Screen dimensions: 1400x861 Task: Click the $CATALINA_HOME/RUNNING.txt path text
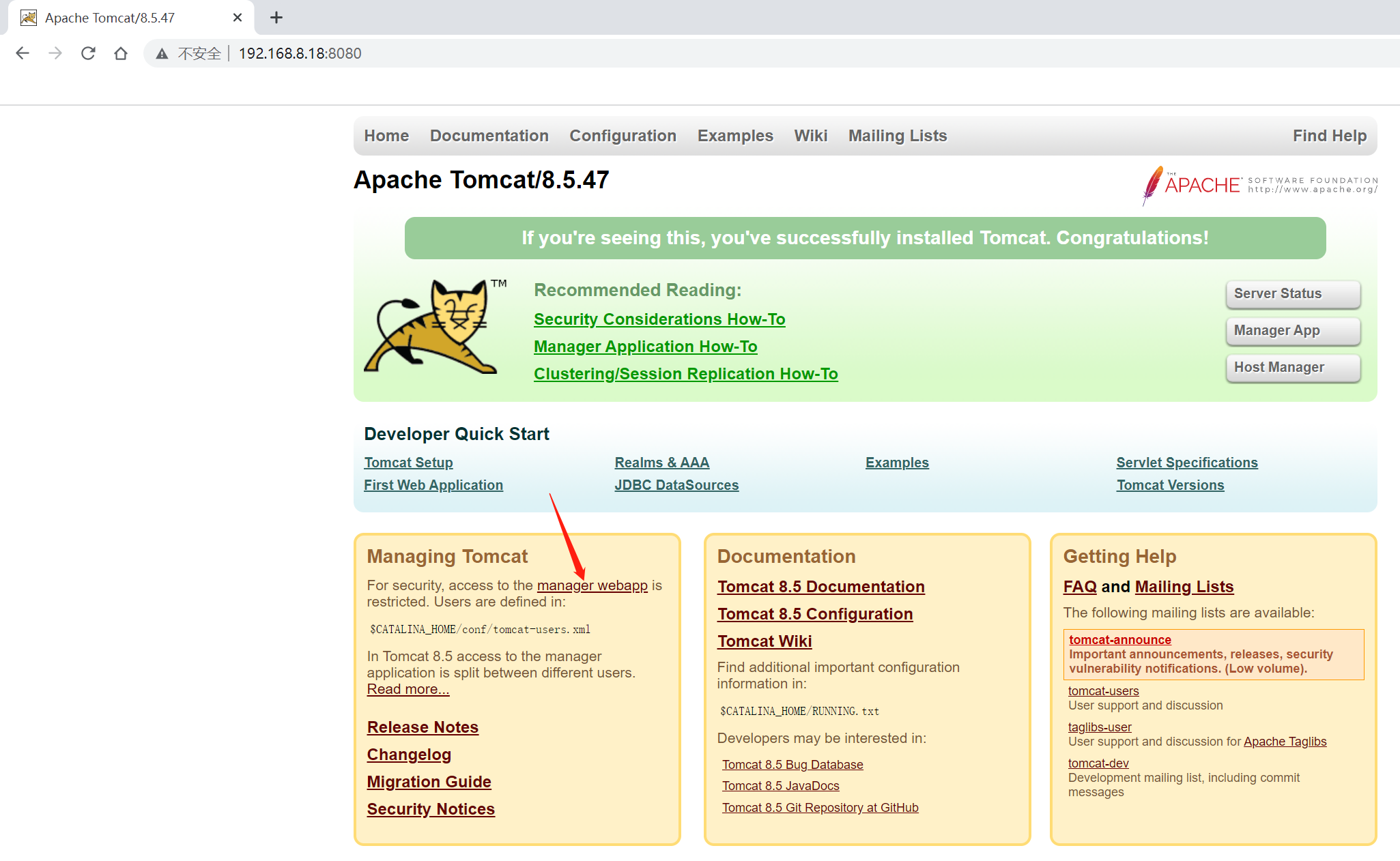[x=799, y=711]
